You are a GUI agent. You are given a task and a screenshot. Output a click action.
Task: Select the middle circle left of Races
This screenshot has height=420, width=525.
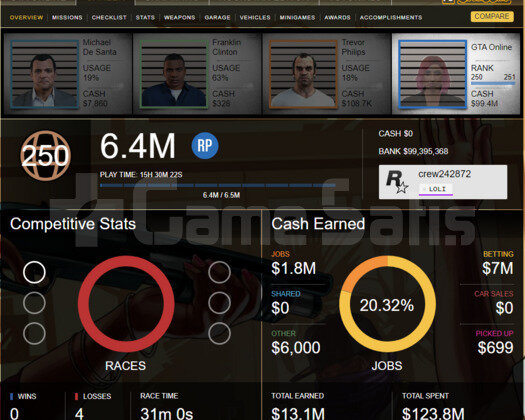(34, 303)
